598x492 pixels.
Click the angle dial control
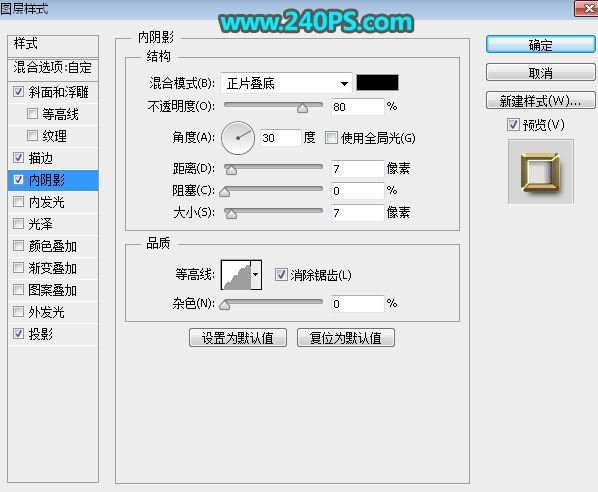click(238, 138)
